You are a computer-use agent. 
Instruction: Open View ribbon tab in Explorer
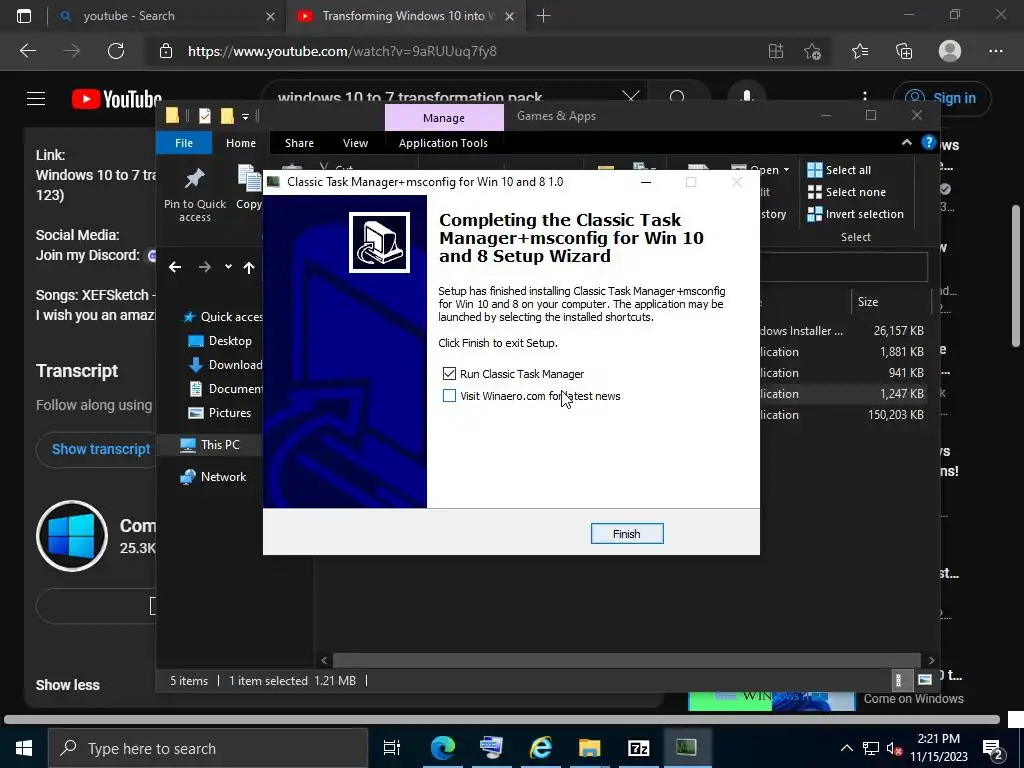pos(355,143)
